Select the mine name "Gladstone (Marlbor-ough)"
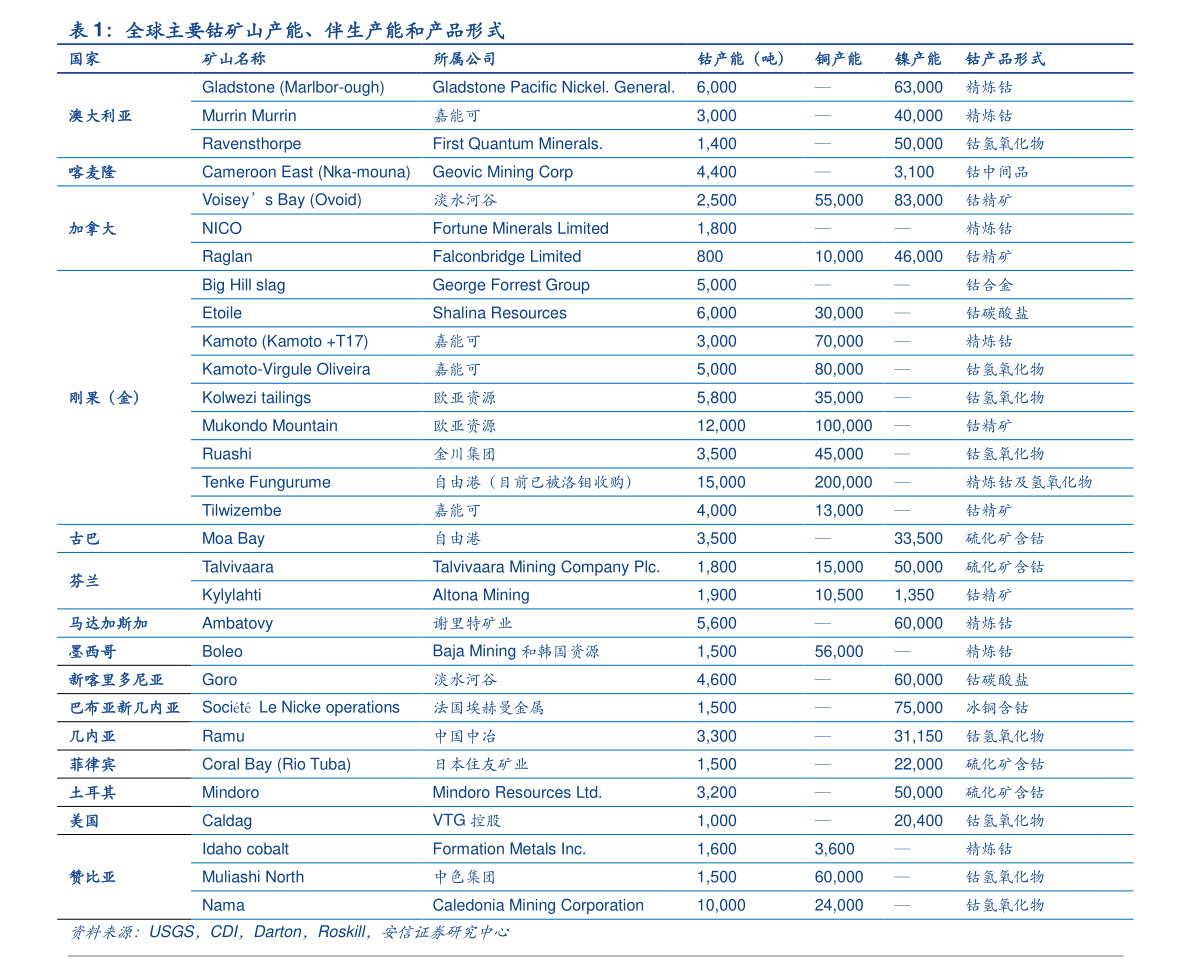The height and width of the screenshot is (960, 1191). click(293, 87)
